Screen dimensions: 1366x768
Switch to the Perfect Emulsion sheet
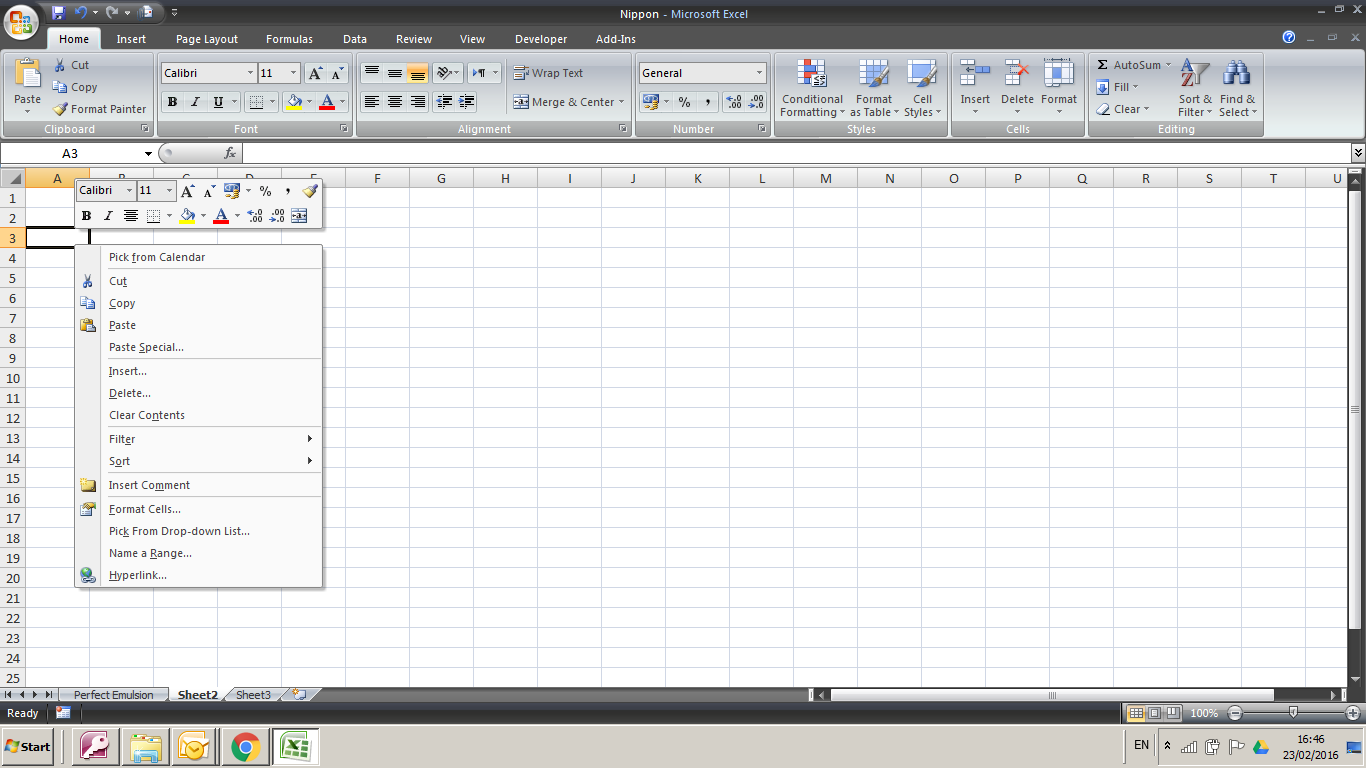click(114, 695)
